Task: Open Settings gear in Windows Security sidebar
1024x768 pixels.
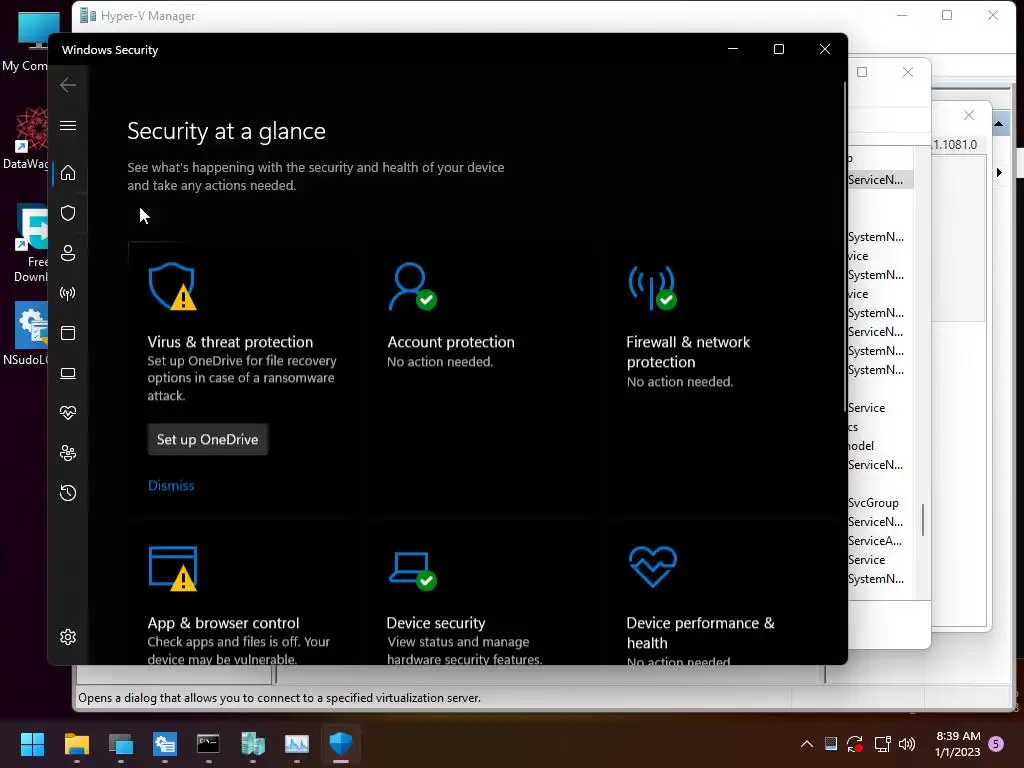Action: (x=68, y=637)
